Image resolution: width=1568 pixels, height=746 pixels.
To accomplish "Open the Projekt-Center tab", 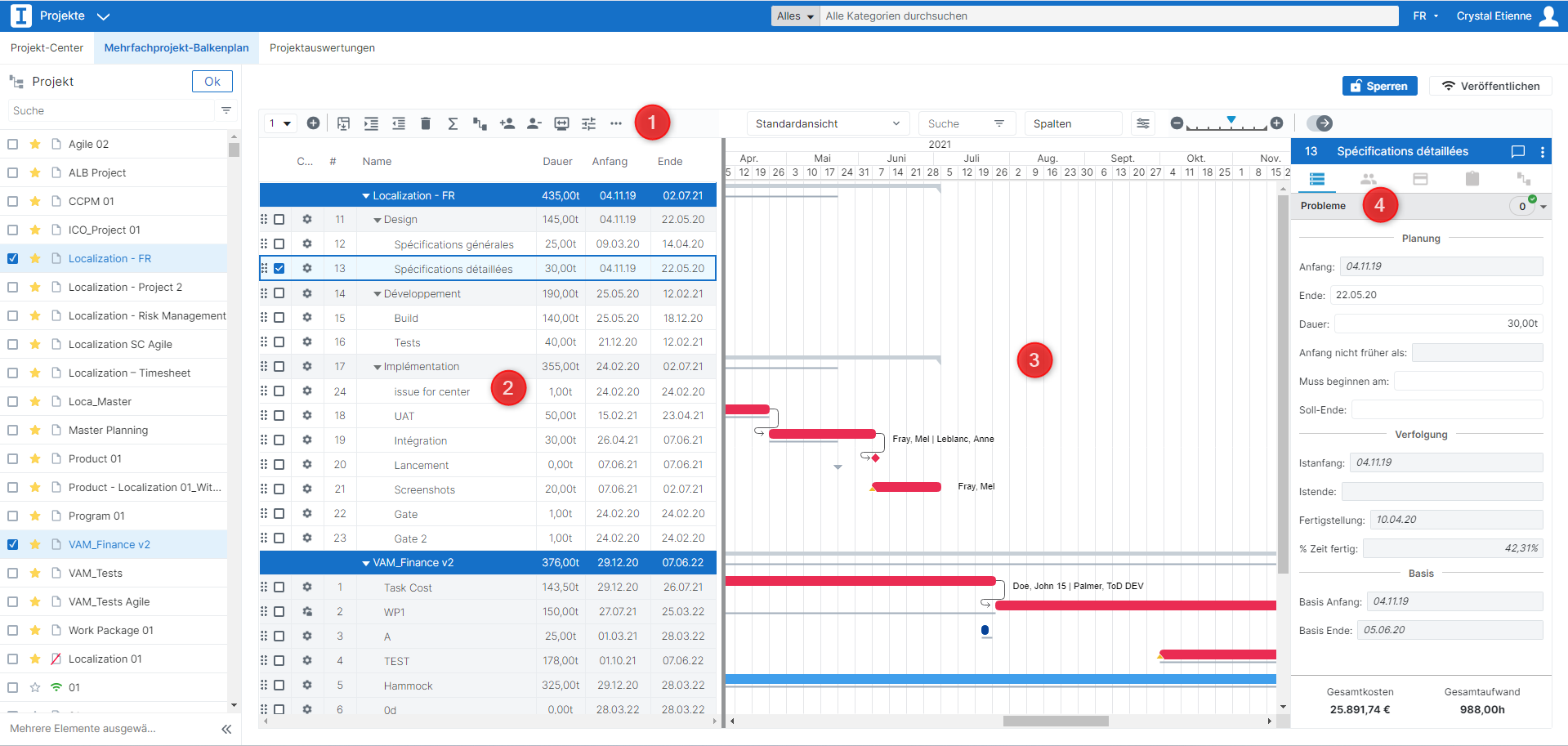I will 47,48.
